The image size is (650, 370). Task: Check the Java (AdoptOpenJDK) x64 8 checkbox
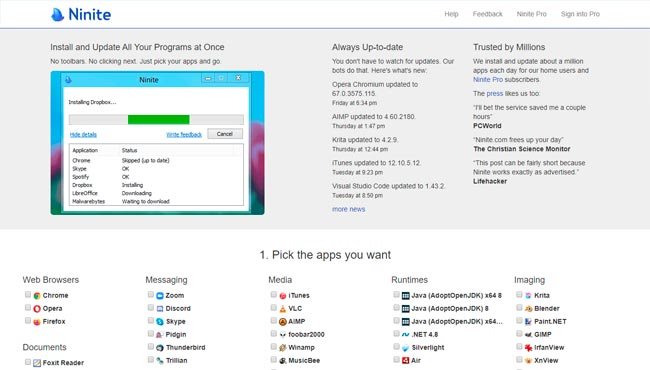396,295
